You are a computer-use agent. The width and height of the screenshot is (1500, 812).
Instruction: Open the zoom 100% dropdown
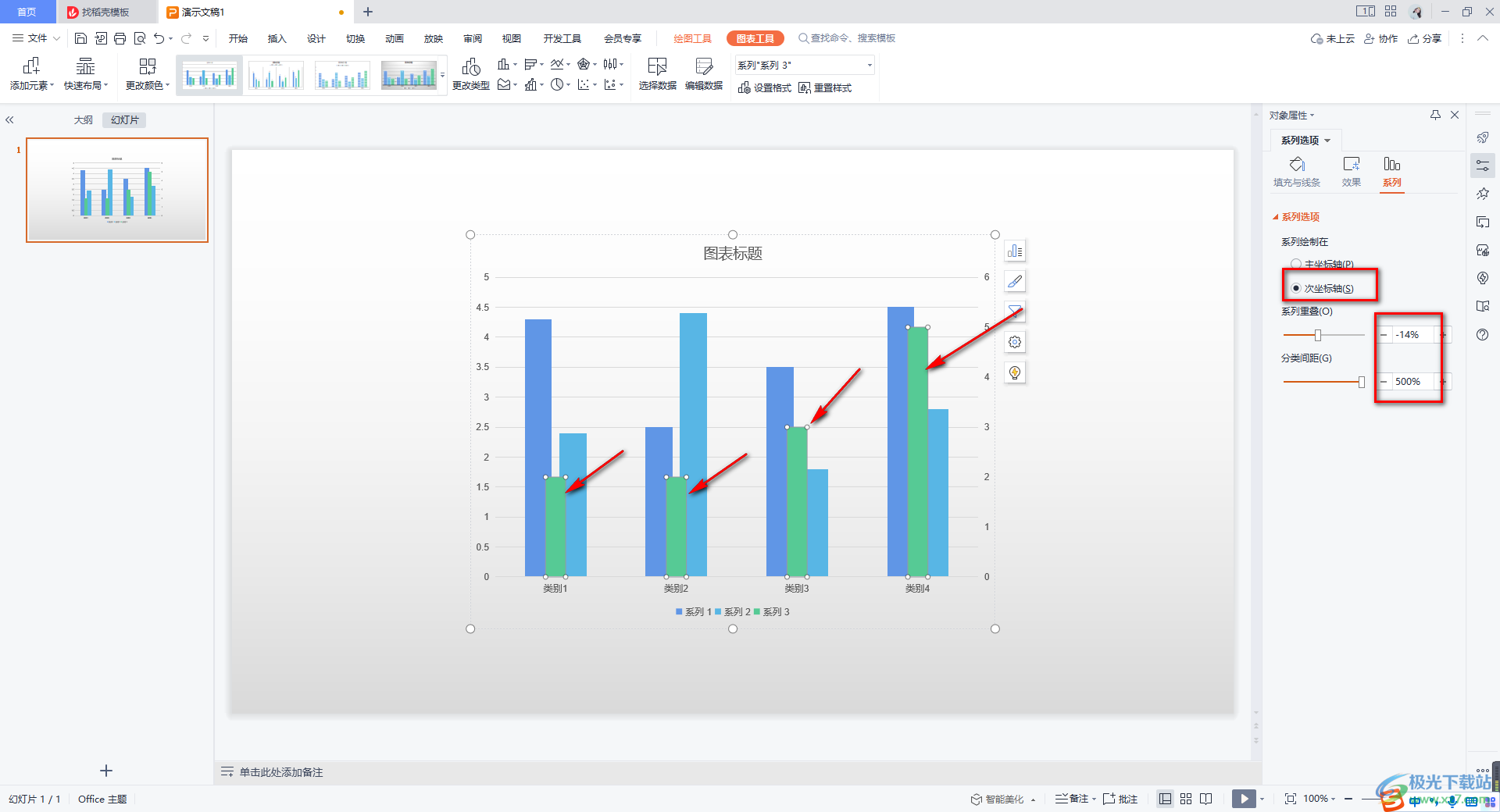pos(1320,799)
